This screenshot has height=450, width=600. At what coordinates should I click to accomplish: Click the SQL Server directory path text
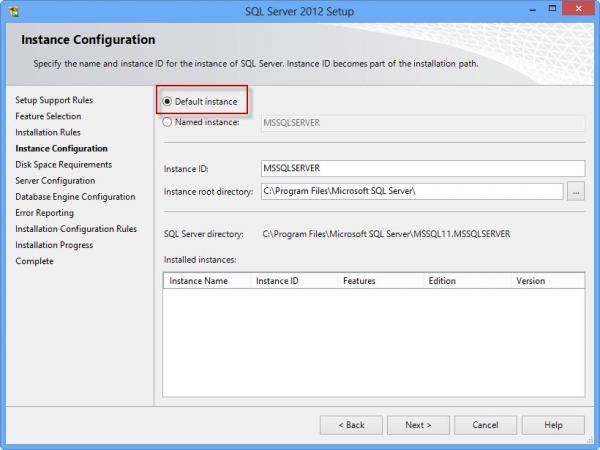pos(386,234)
